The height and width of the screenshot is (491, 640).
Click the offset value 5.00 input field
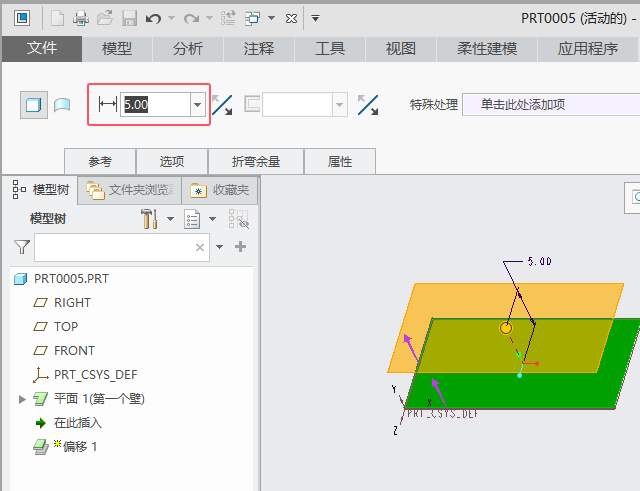click(x=155, y=105)
